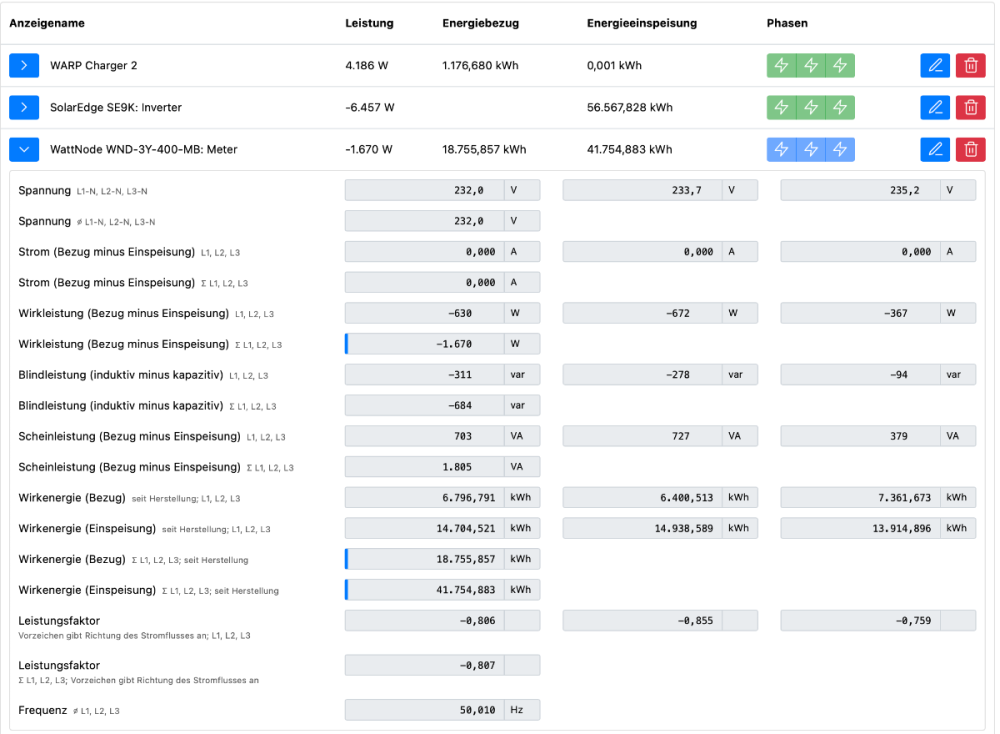Screen dimensions: 1000x734
Task: Click the Anzeigename column header
Action: coord(47,23)
